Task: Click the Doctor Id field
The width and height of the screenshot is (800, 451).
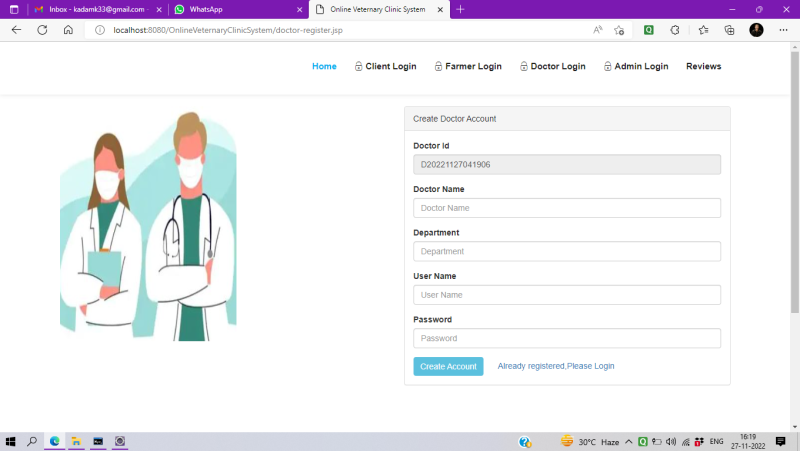Action: coord(567,164)
